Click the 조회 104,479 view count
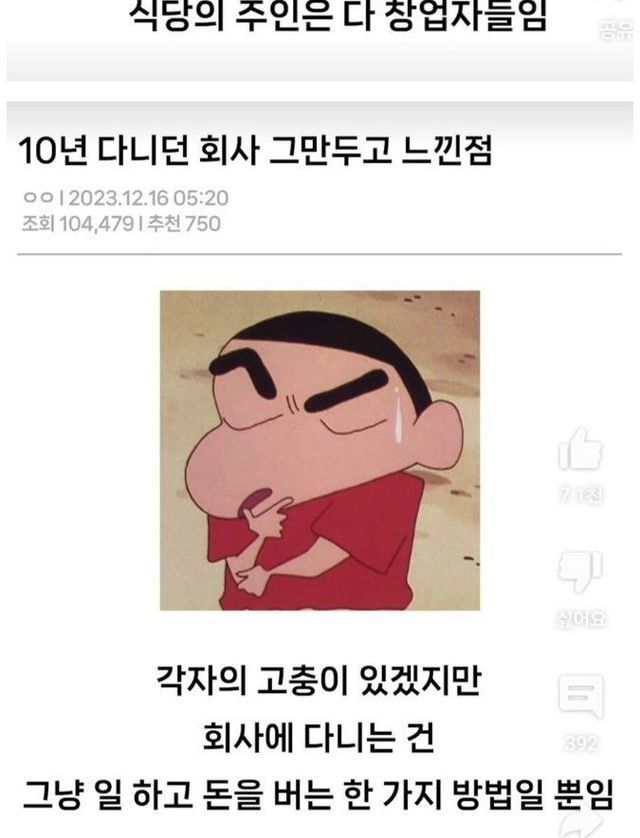The image size is (640, 838). (x=77, y=224)
